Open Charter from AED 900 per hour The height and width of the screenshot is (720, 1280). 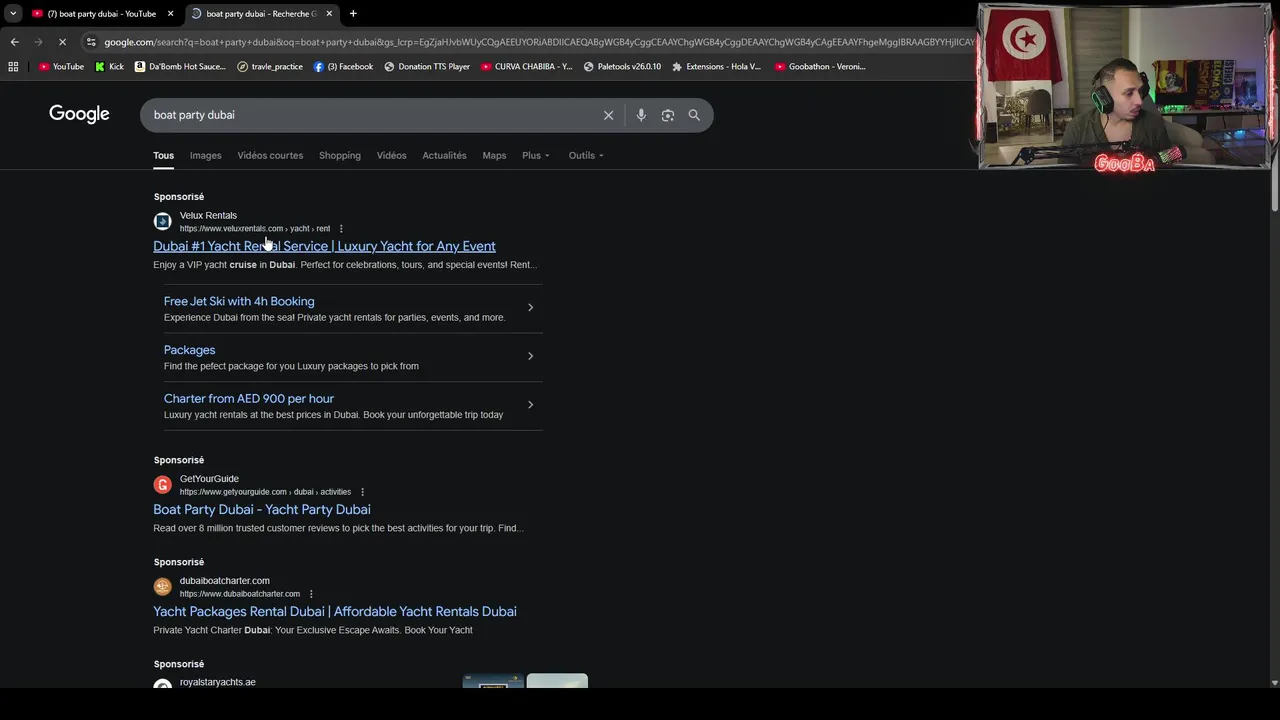[249, 398]
